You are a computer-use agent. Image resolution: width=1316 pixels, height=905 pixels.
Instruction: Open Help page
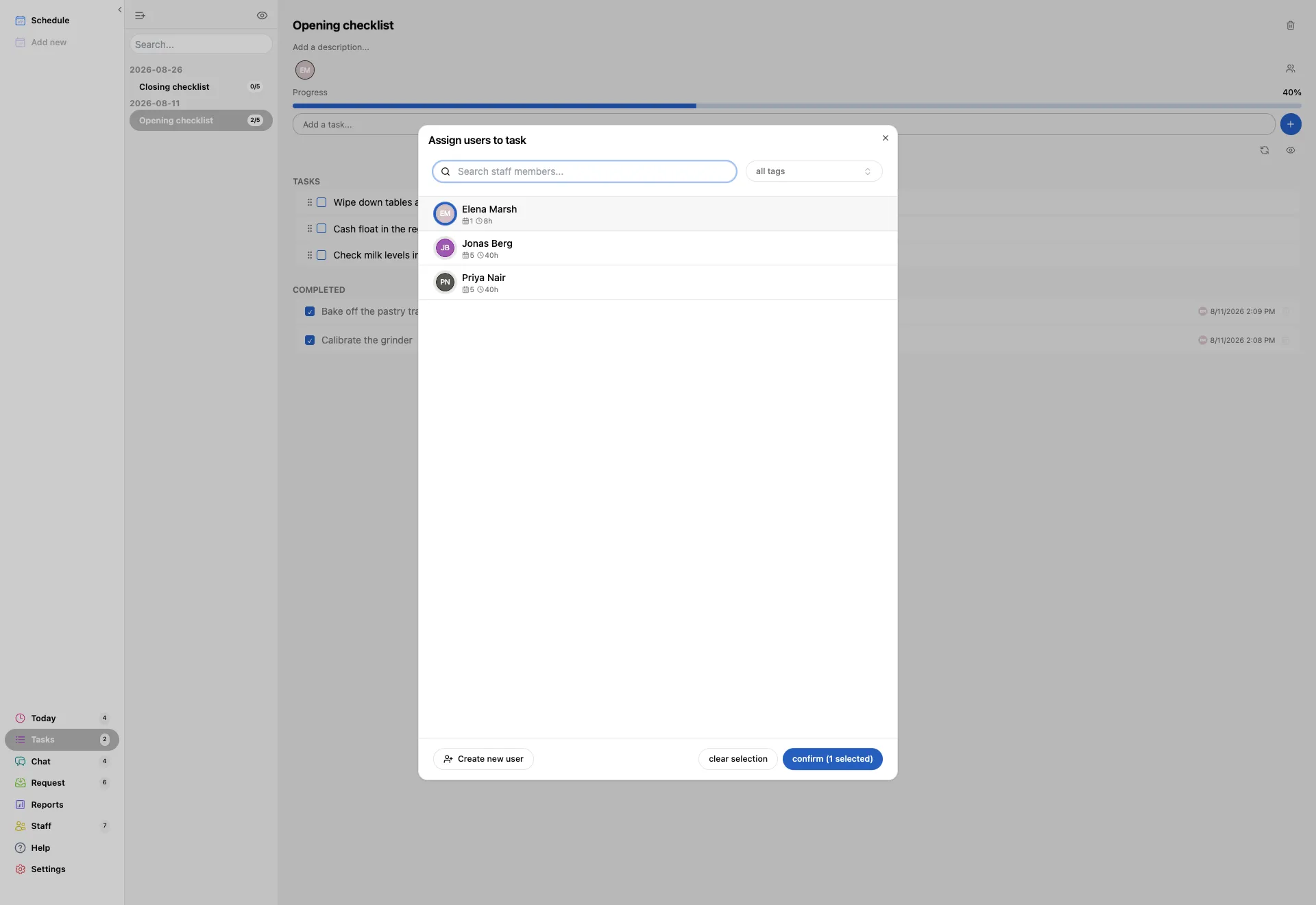pyautogui.click(x=62, y=848)
